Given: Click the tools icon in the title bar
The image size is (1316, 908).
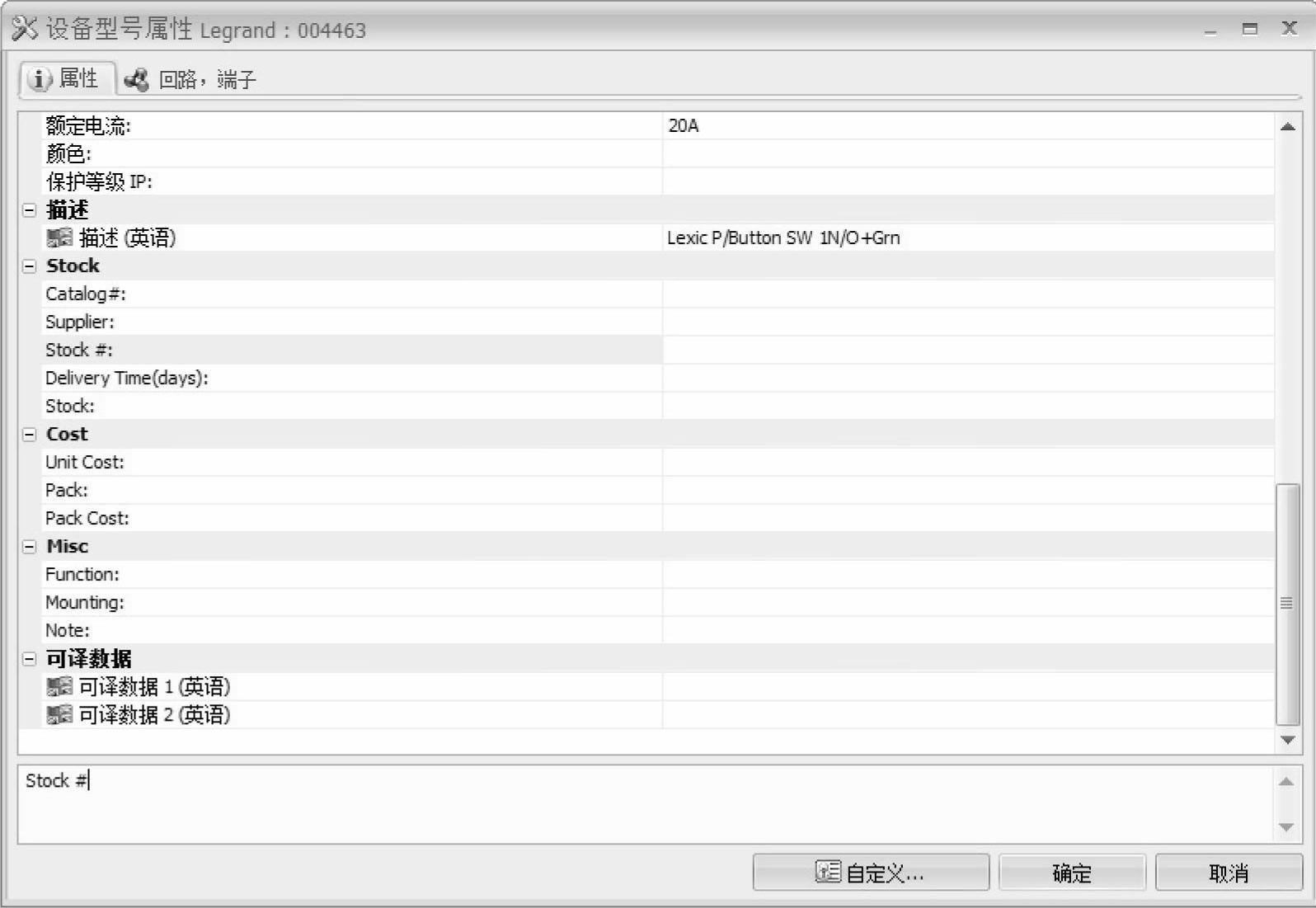Looking at the screenshot, I should tap(25, 28).
